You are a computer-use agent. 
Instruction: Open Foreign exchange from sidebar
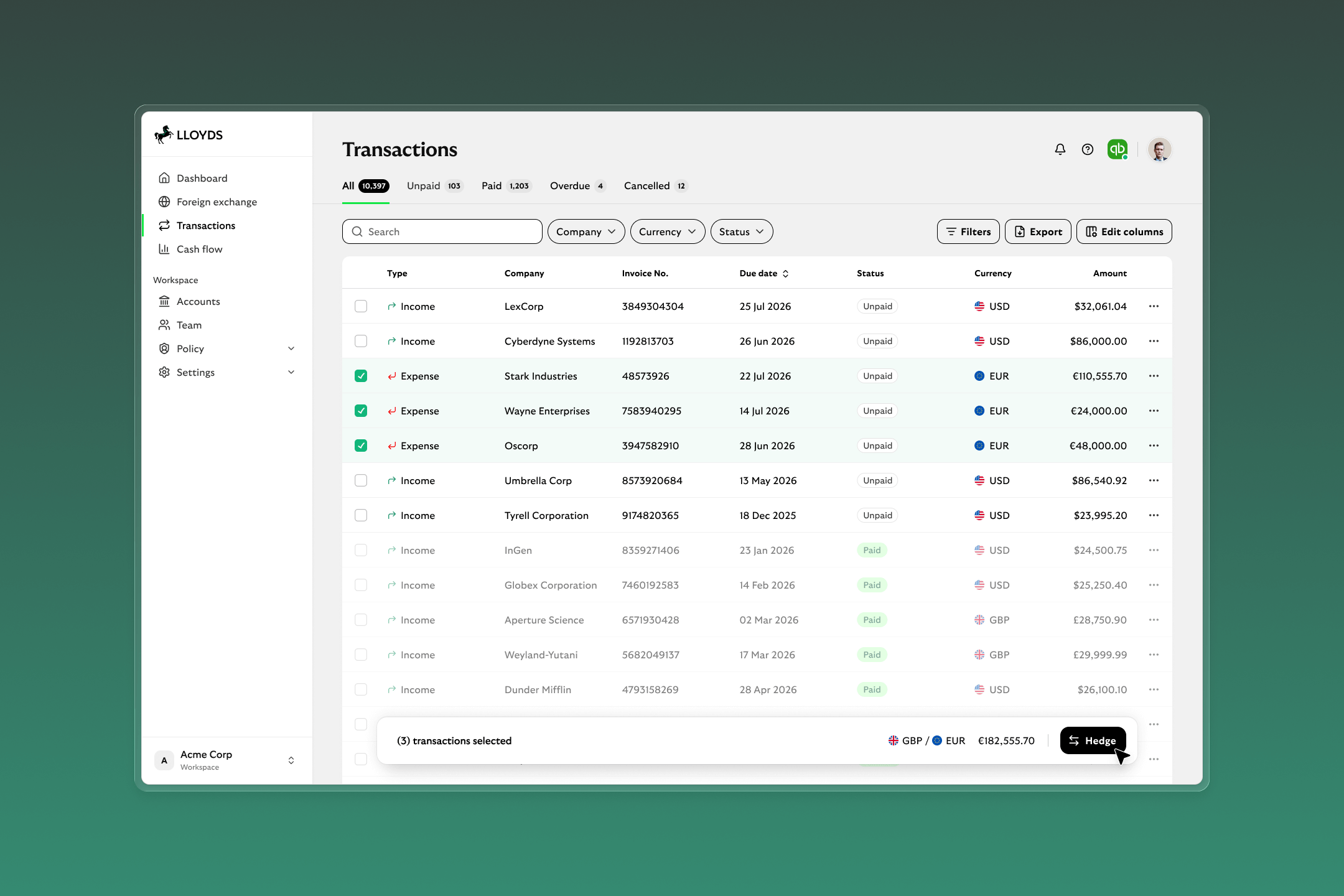[x=216, y=202]
